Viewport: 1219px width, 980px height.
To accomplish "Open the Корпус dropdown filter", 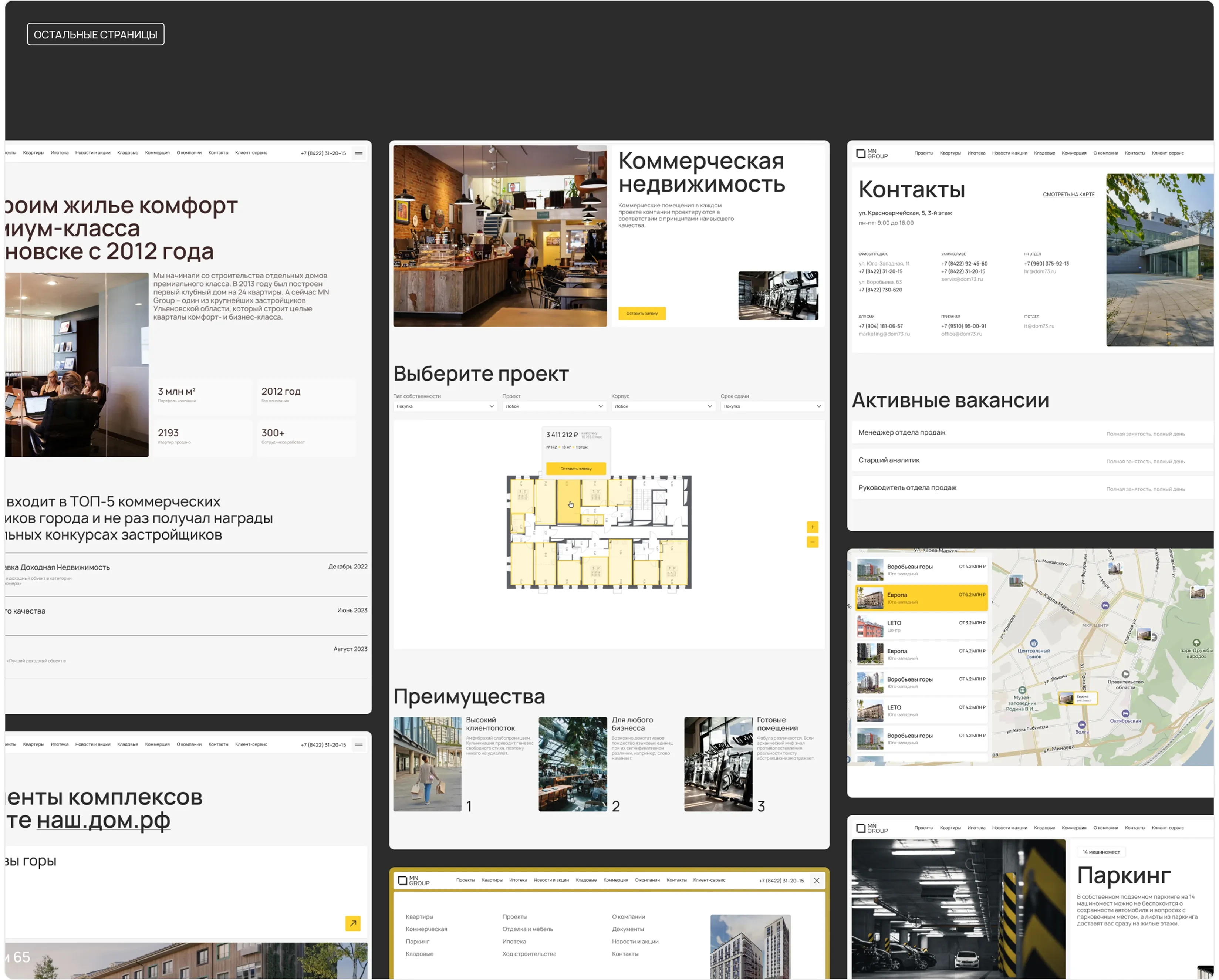I will 663,406.
